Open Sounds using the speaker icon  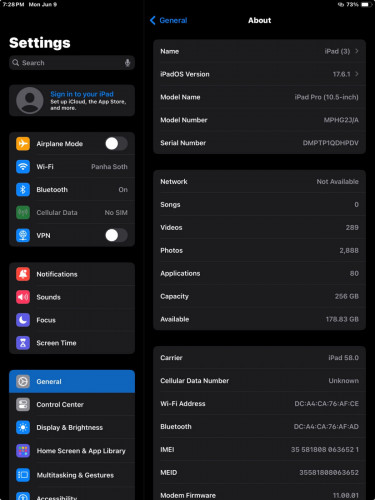click(x=23, y=297)
